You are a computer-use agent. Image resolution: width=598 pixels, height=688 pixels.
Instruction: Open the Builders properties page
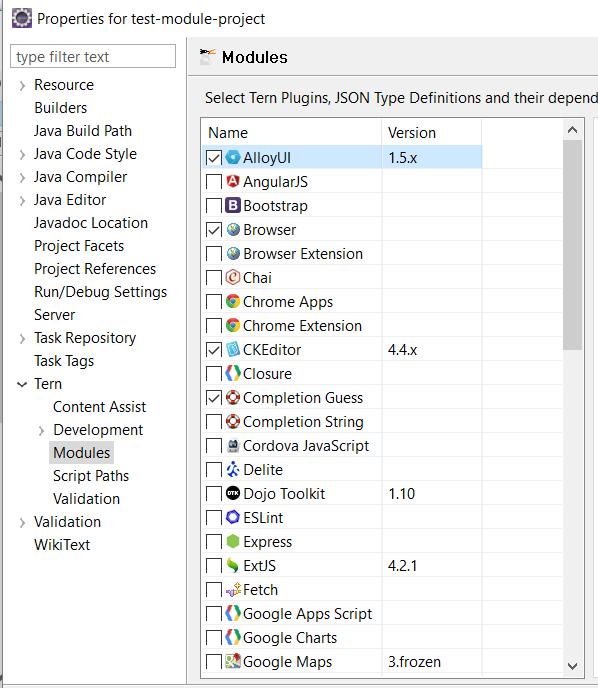coord(61,108)
